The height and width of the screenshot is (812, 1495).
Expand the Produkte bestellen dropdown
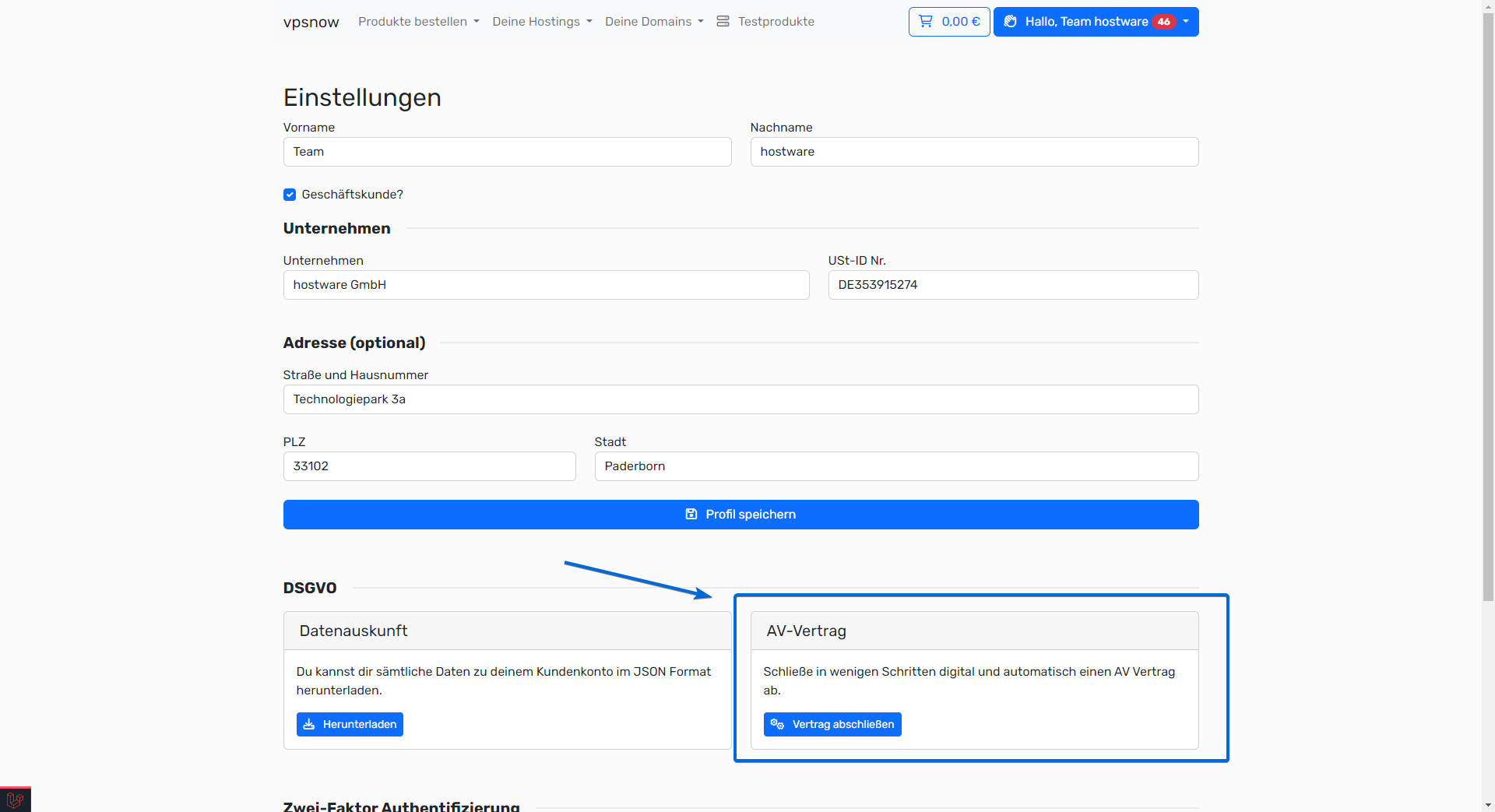click(418, 22)
